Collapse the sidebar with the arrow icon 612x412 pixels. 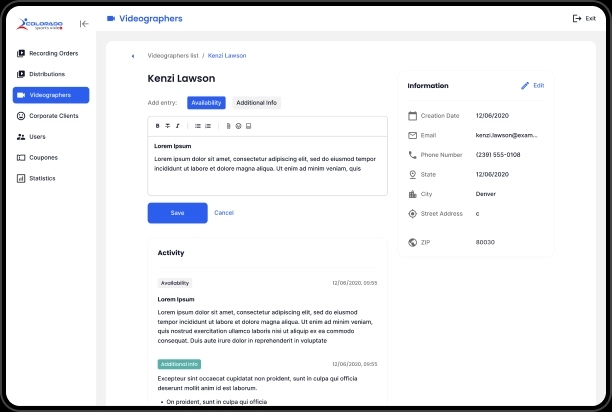click(84, 23)
